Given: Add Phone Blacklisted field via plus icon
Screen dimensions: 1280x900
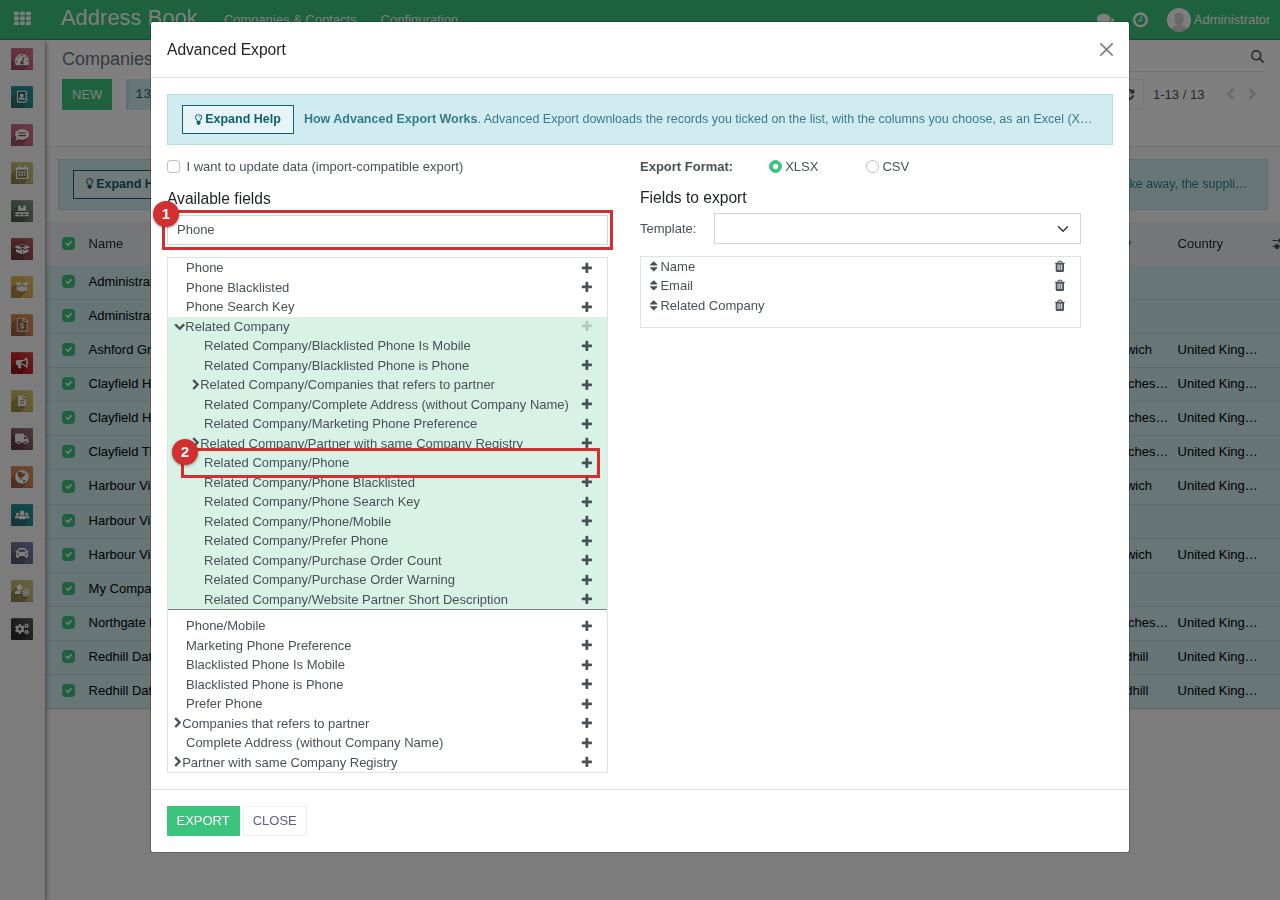Looking at the screenshot, I should (x=587, y=287).
